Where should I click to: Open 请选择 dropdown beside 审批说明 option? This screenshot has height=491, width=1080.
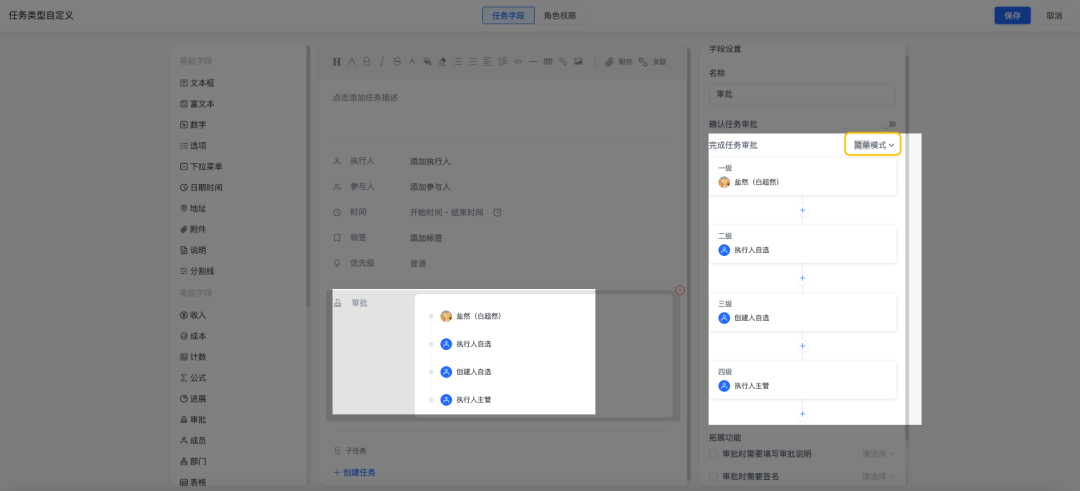(878, 454)
